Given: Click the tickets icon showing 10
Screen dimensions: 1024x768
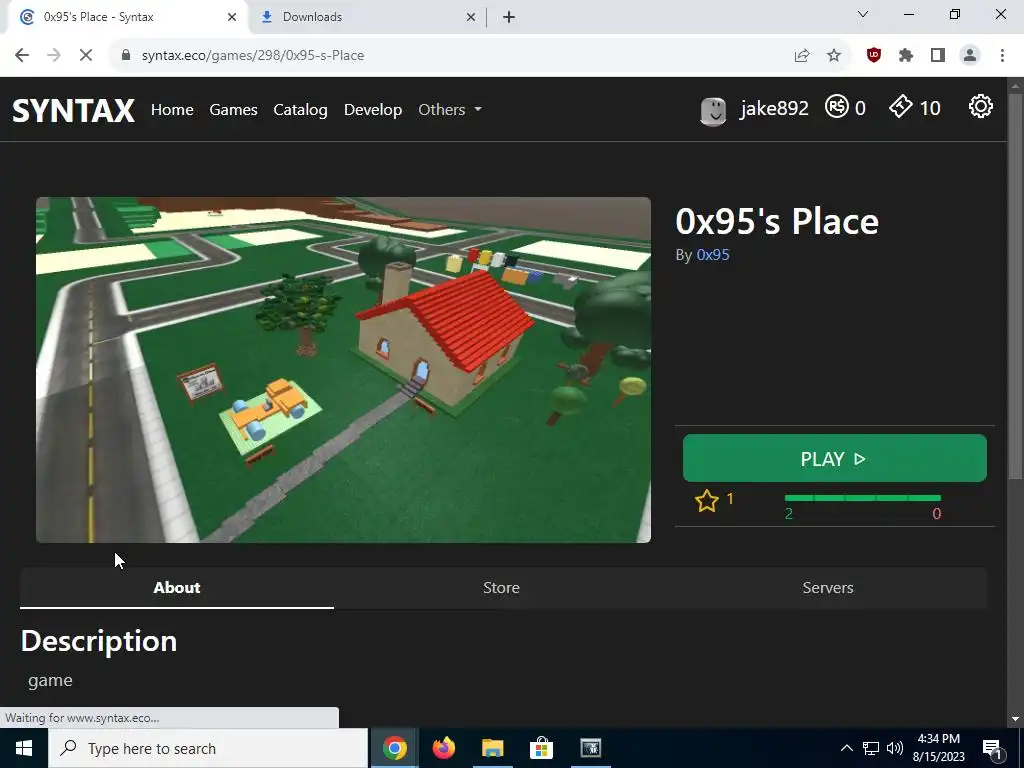Looking at the screenshot, I should click(901, 106).
